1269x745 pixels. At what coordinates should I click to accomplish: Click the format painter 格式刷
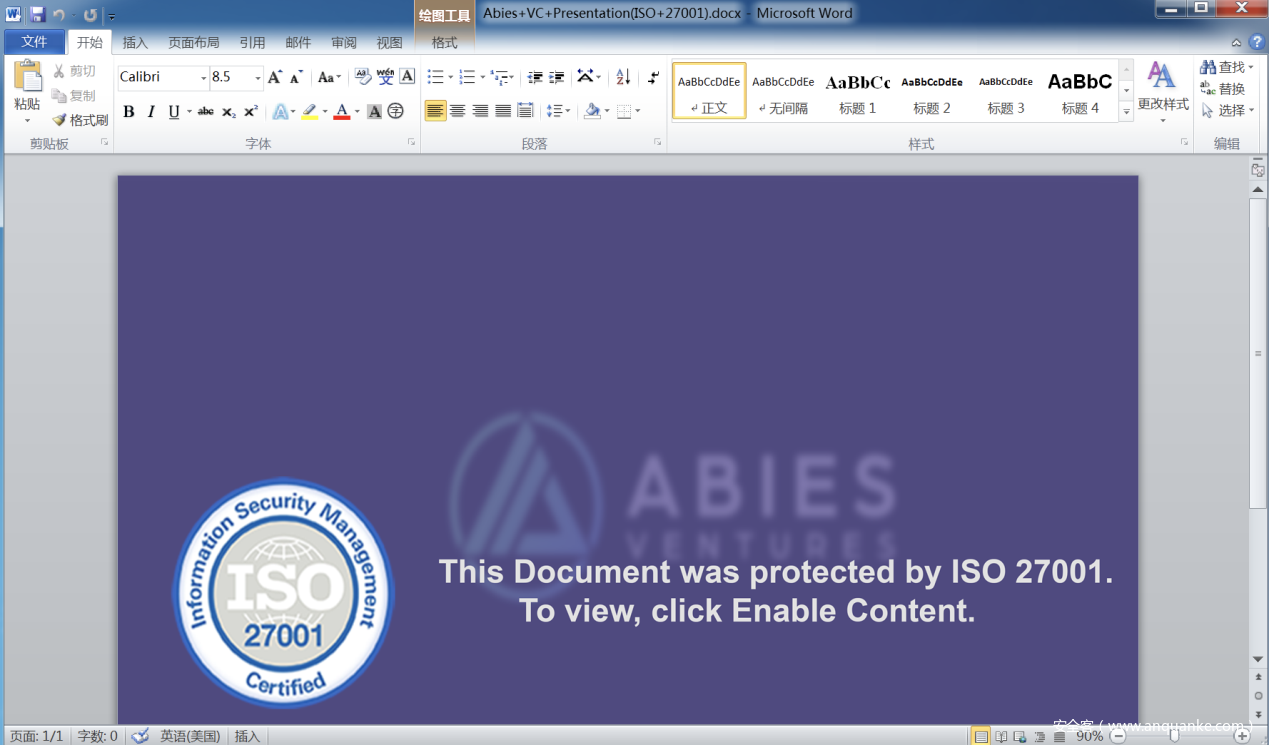80,120
